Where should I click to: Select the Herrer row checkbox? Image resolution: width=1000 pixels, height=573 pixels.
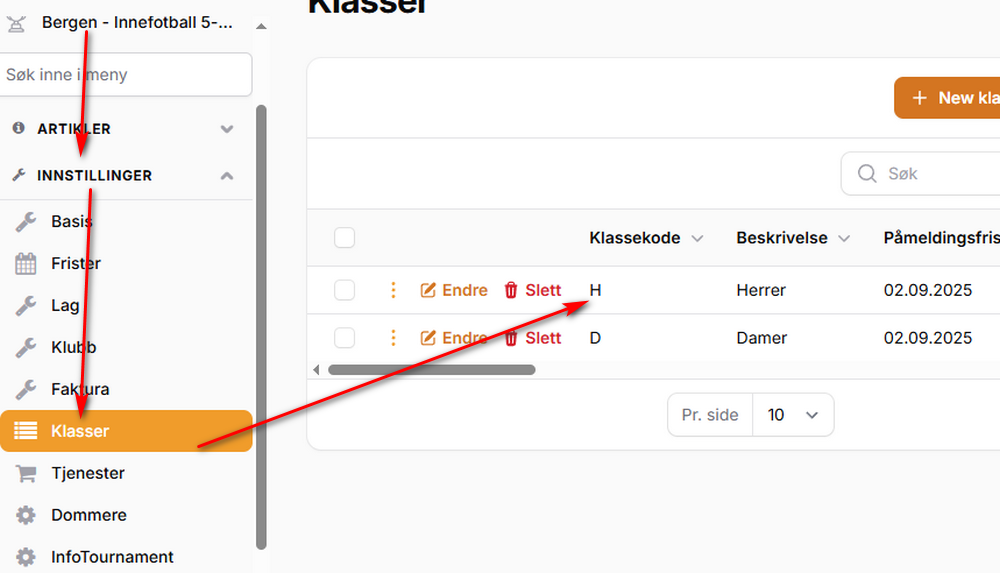tap(345, 290)
